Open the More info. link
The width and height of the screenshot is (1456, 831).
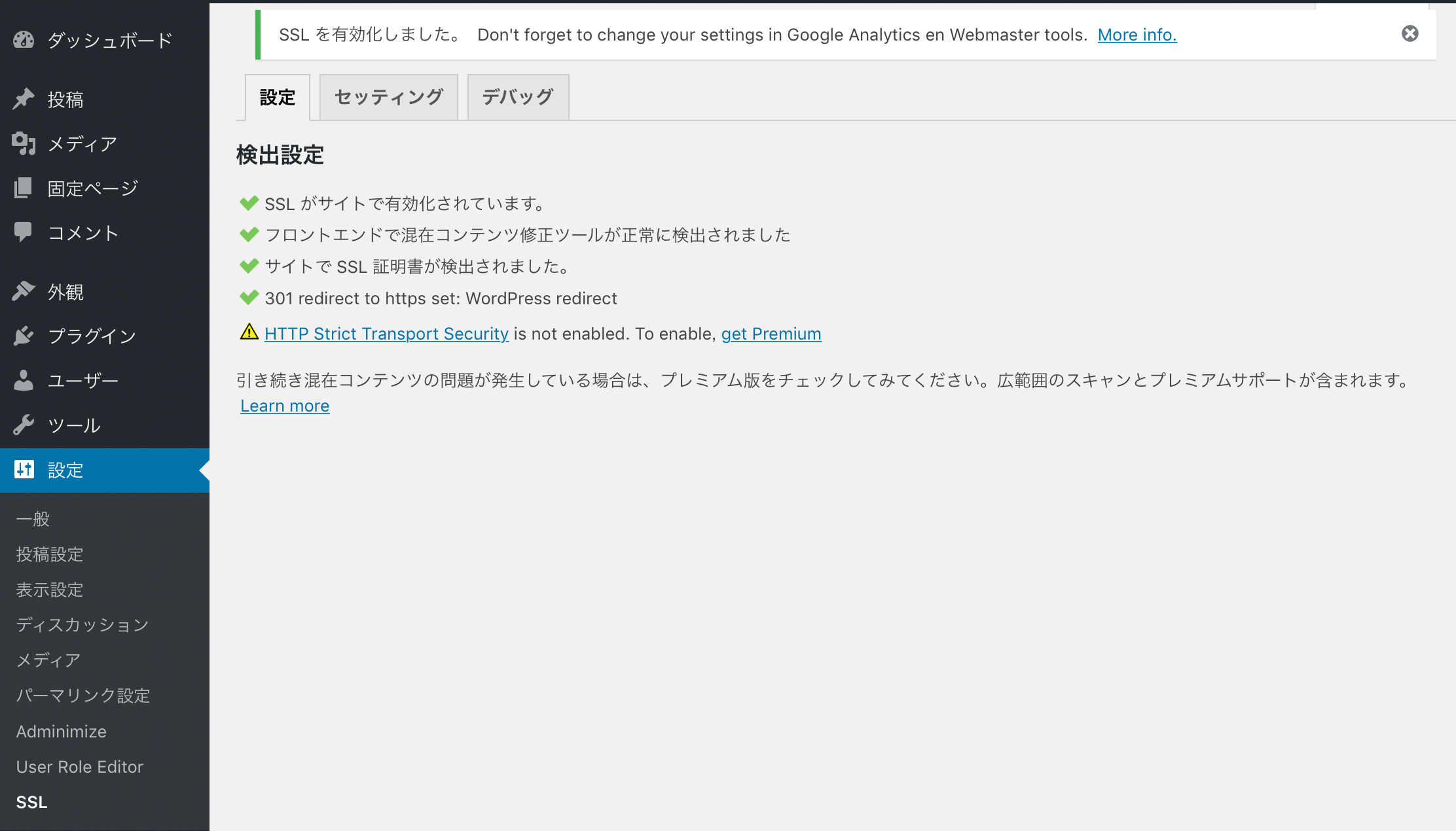click(1137, 35)
